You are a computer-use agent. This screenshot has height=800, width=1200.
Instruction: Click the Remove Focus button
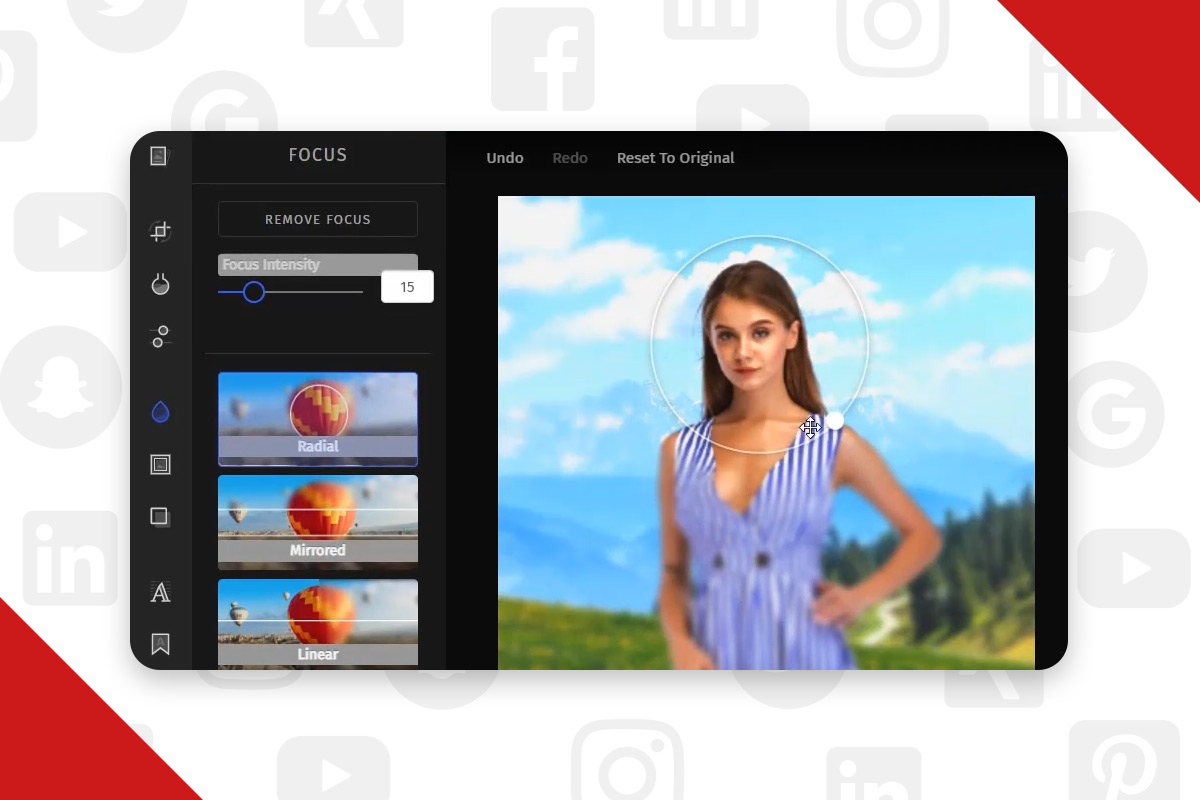(x=318, y=219)
